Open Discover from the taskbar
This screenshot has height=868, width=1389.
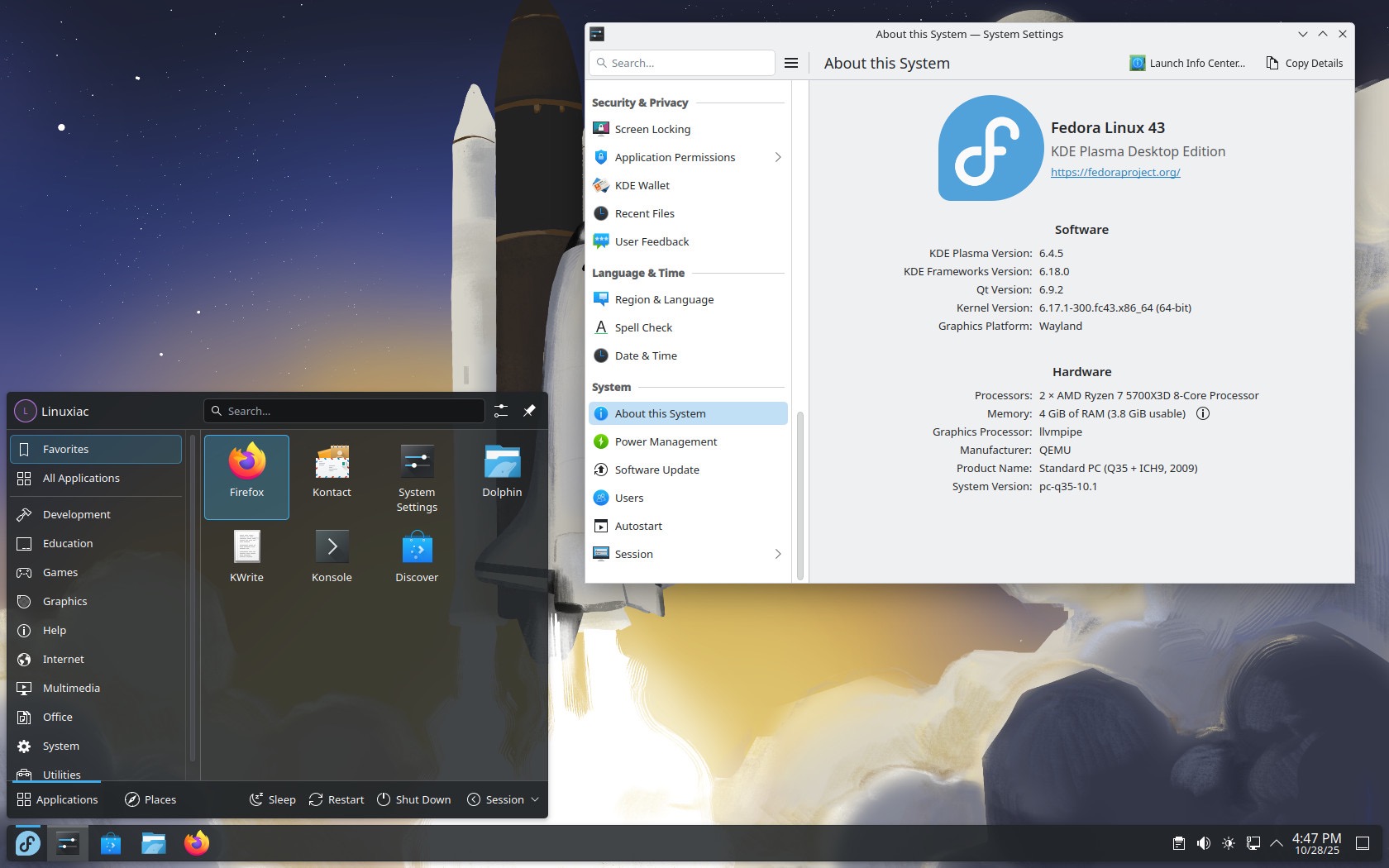tap(111, 843)
